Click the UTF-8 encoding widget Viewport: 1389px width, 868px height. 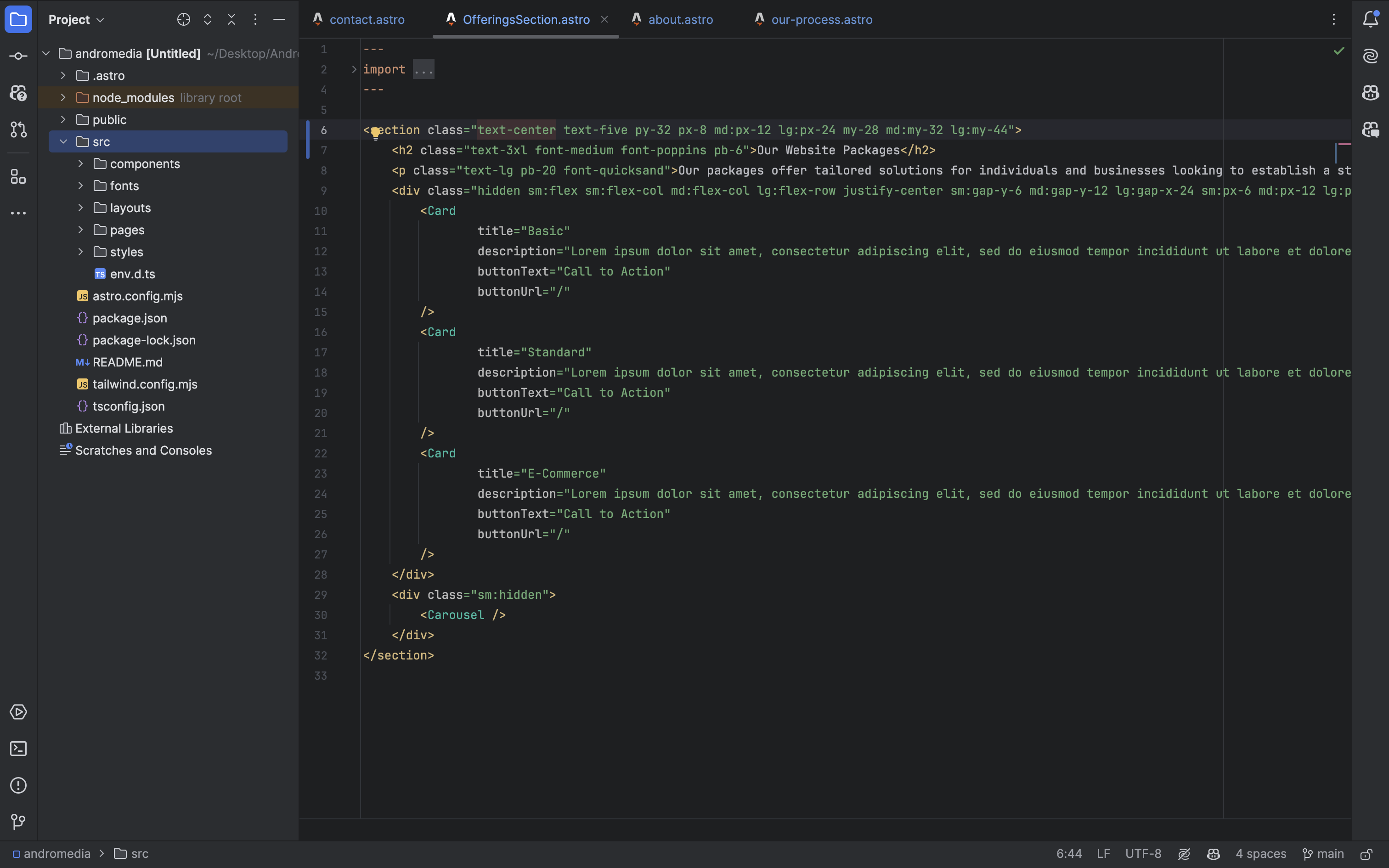coord(1143,854)
